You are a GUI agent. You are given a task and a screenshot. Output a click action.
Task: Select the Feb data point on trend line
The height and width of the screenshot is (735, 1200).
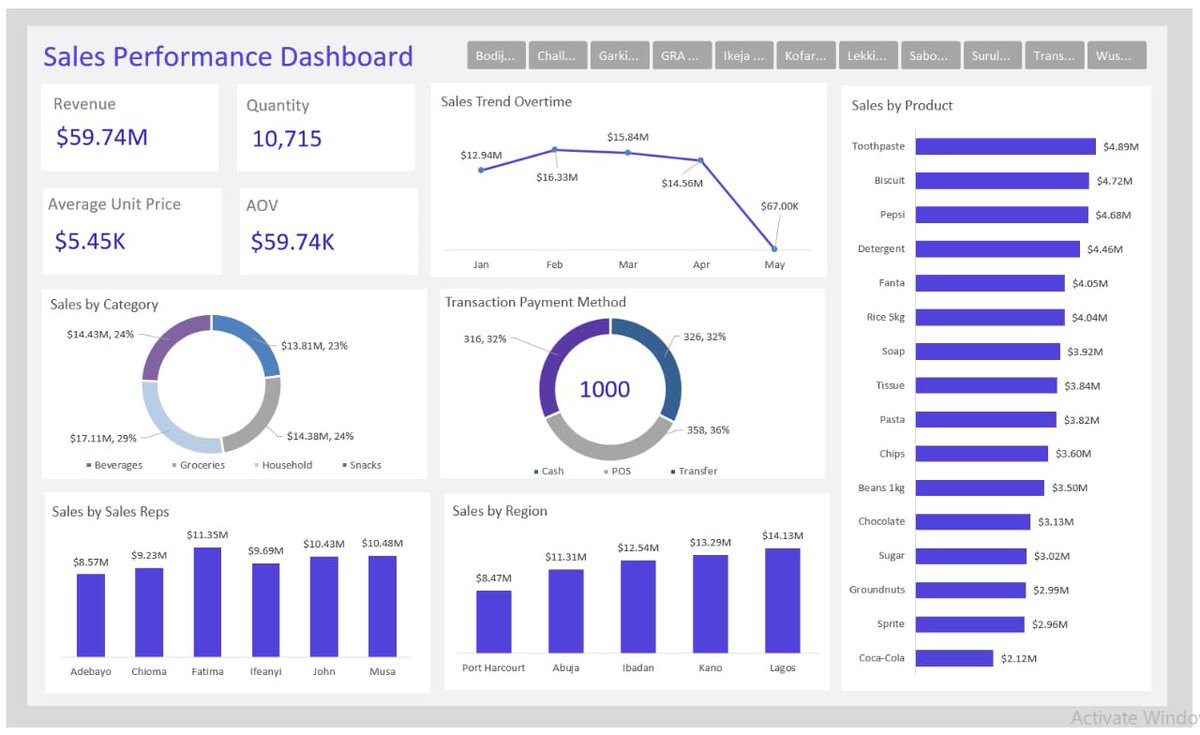coord(555,150)
